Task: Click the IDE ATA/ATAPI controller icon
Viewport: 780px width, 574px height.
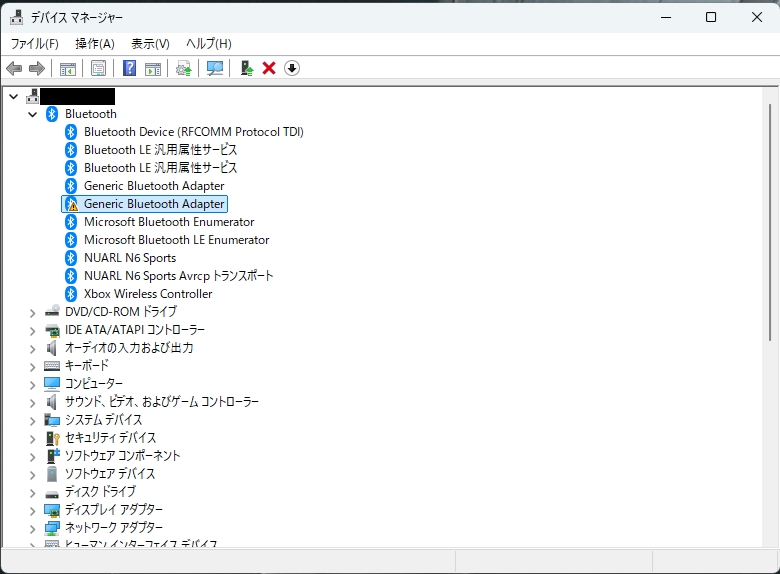Action: (x=52, y=330)
